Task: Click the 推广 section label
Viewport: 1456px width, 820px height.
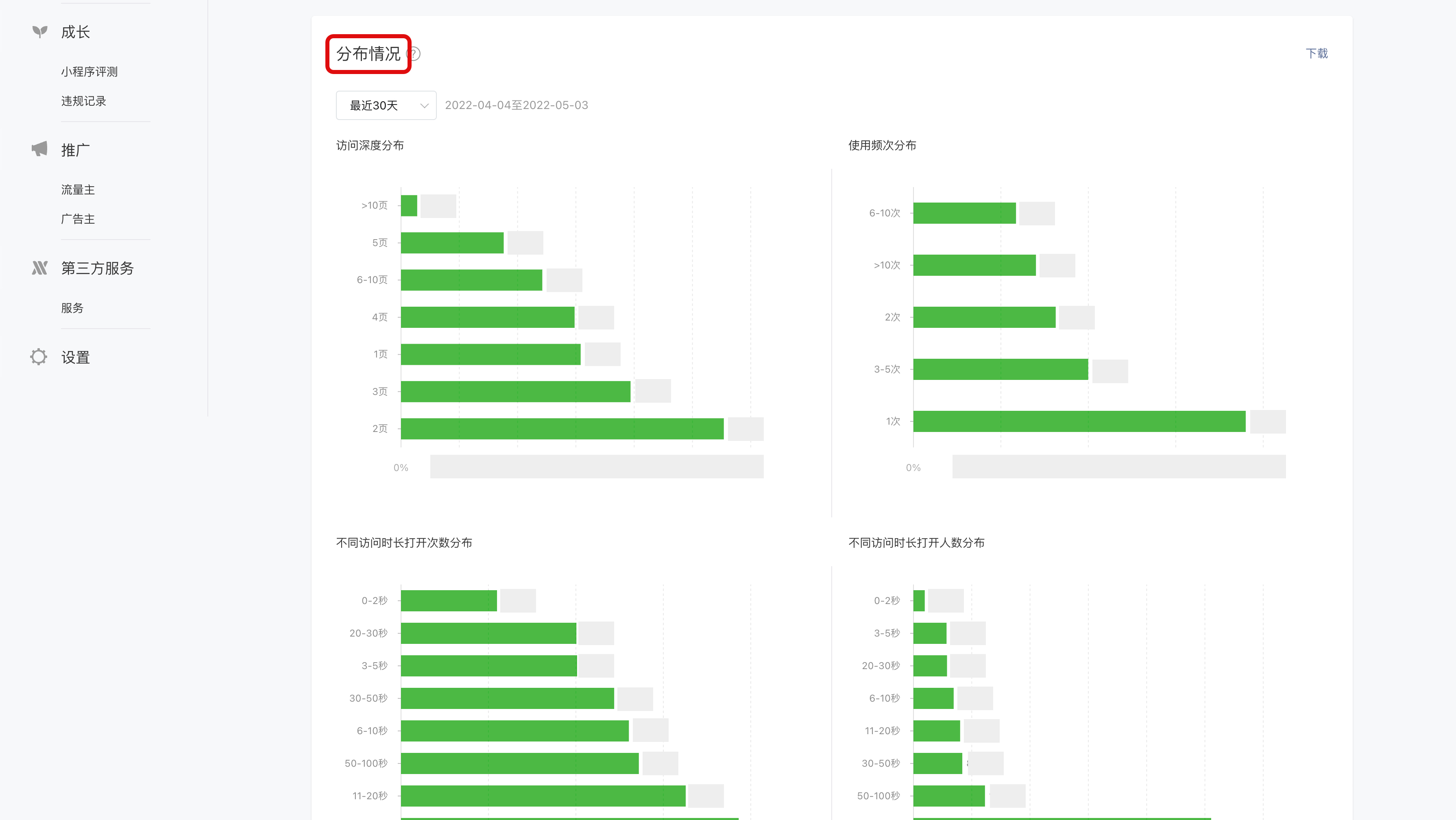Action: pos(76,150)
